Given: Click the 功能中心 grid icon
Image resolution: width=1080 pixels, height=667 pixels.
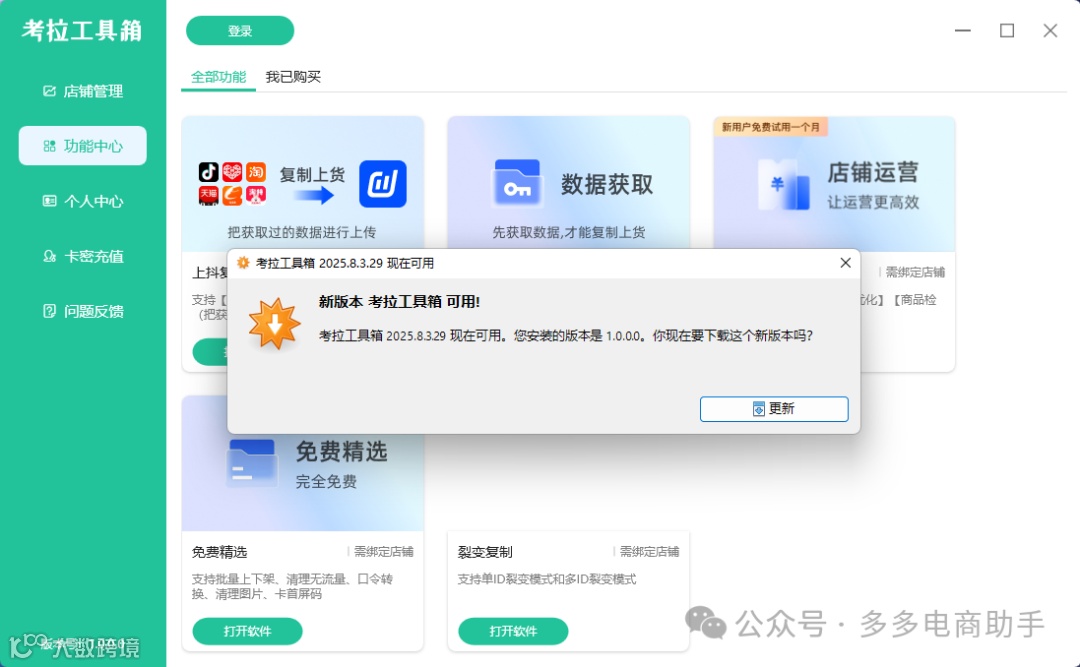Looking at the screenshot, I should (49, 146).
